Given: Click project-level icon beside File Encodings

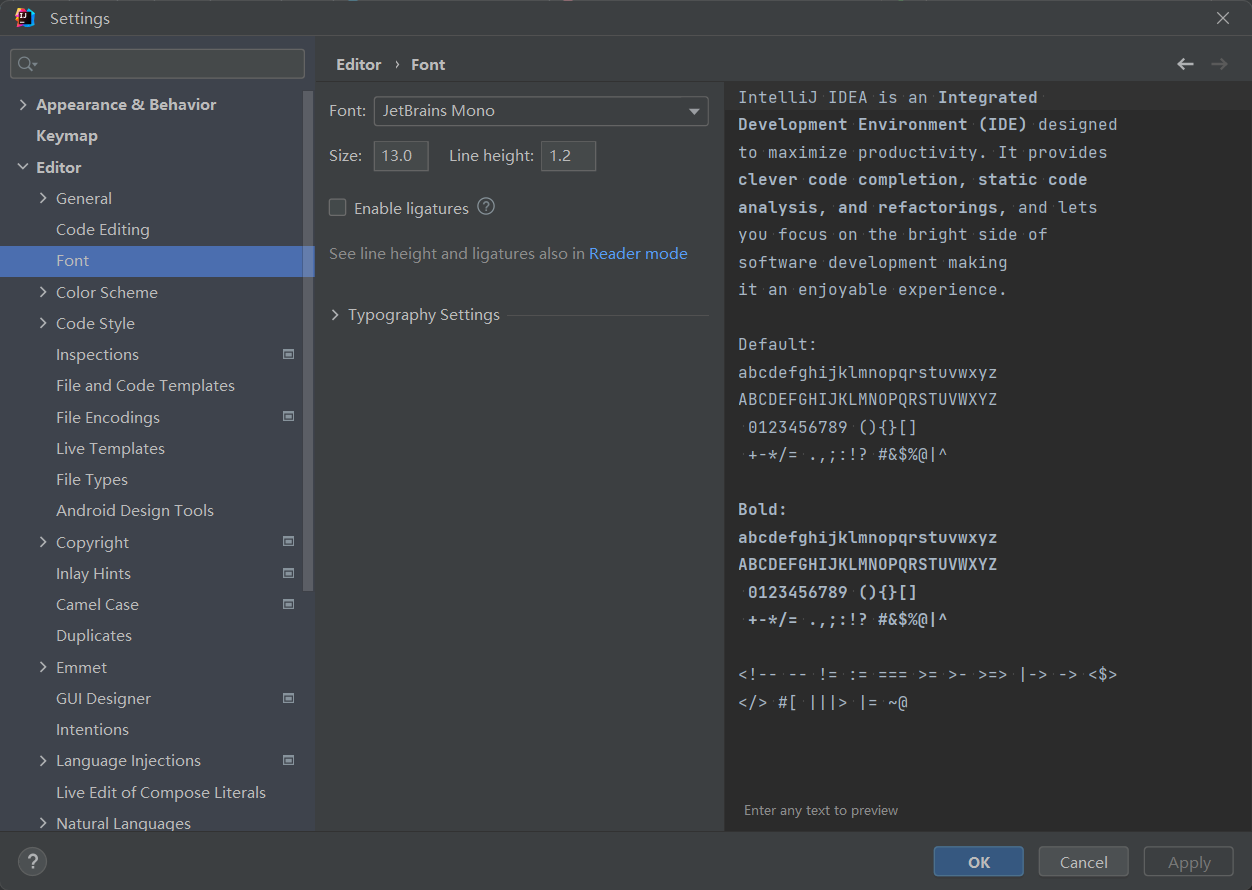Looking at the screenshot, I should 289,416.
